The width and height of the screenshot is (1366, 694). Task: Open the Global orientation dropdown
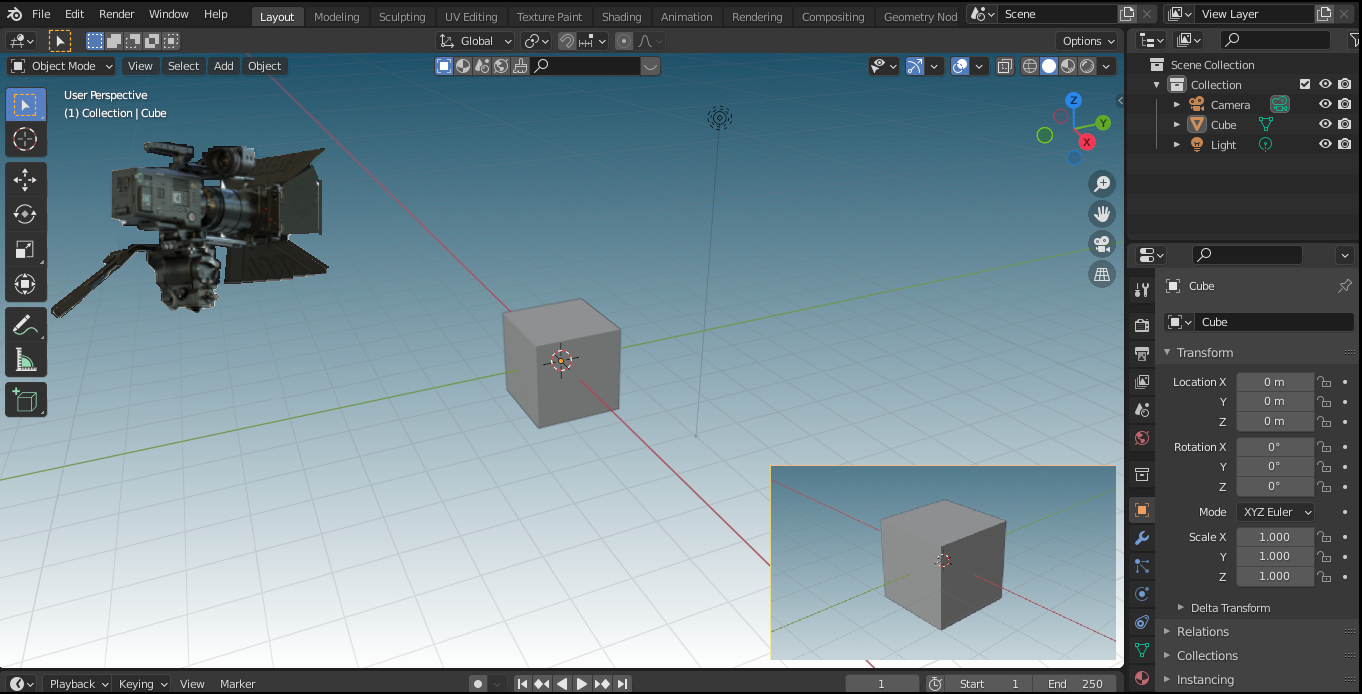476,41
